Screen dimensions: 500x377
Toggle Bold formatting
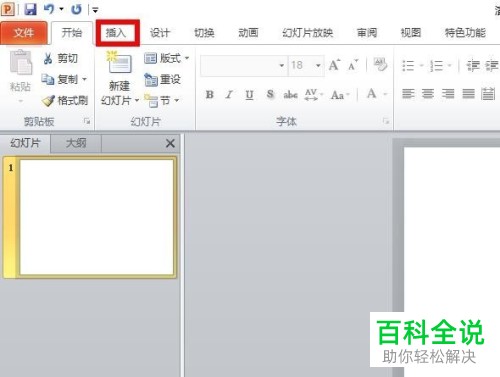[209, 95]
